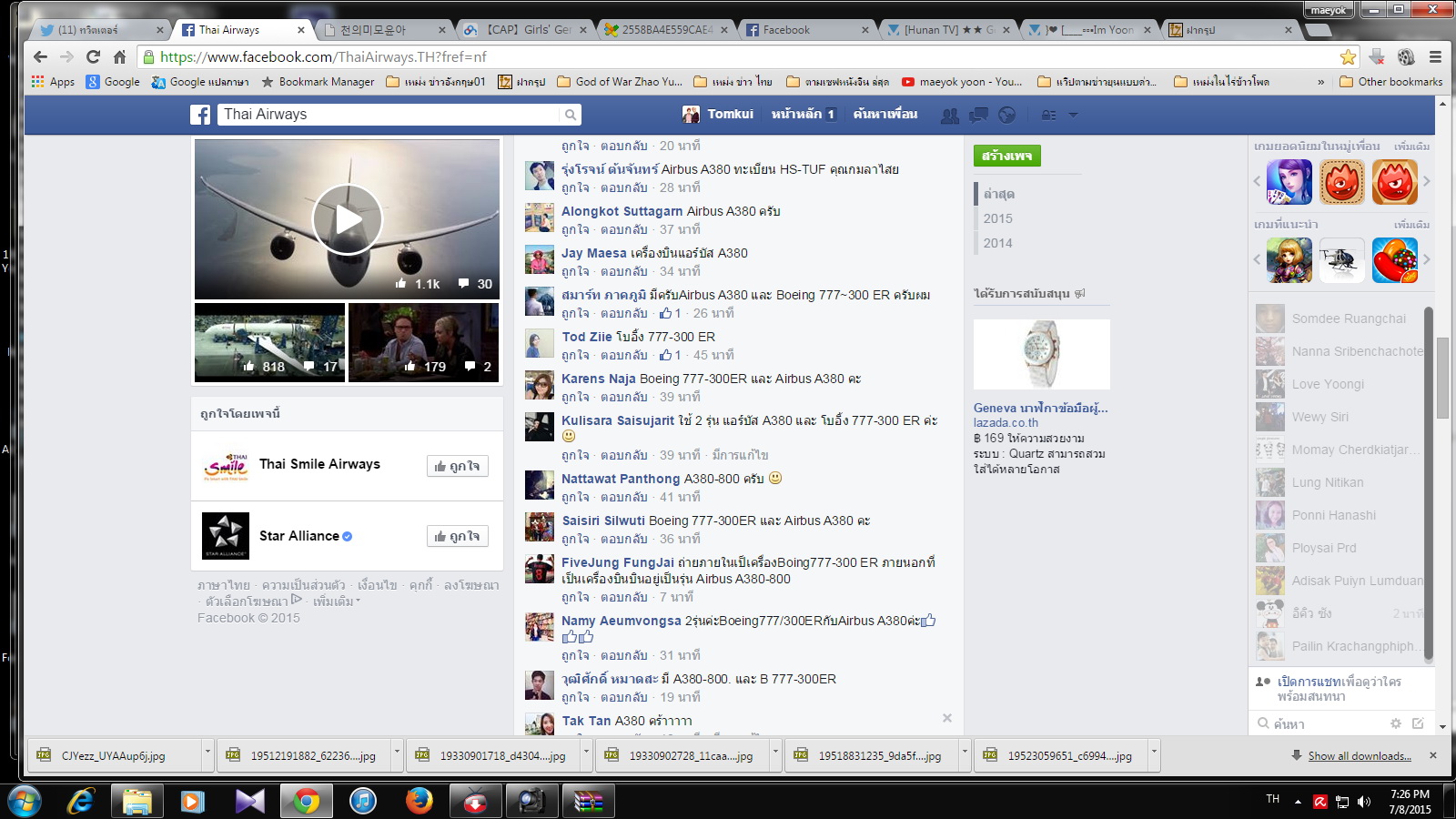
Task: Open Facebook privacy shortcuts icon
Action: tap(1048, 116)
